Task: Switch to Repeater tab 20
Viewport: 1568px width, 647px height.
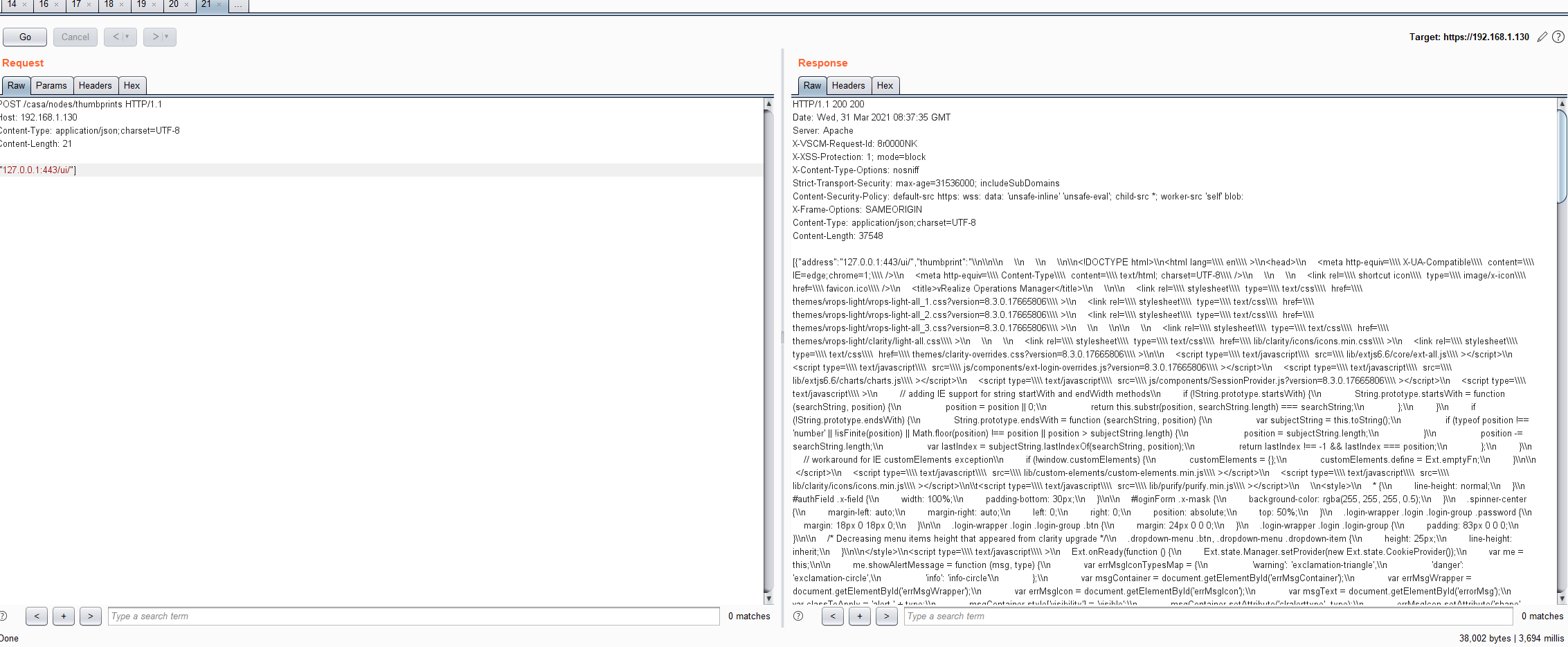Action: point(174,4)
